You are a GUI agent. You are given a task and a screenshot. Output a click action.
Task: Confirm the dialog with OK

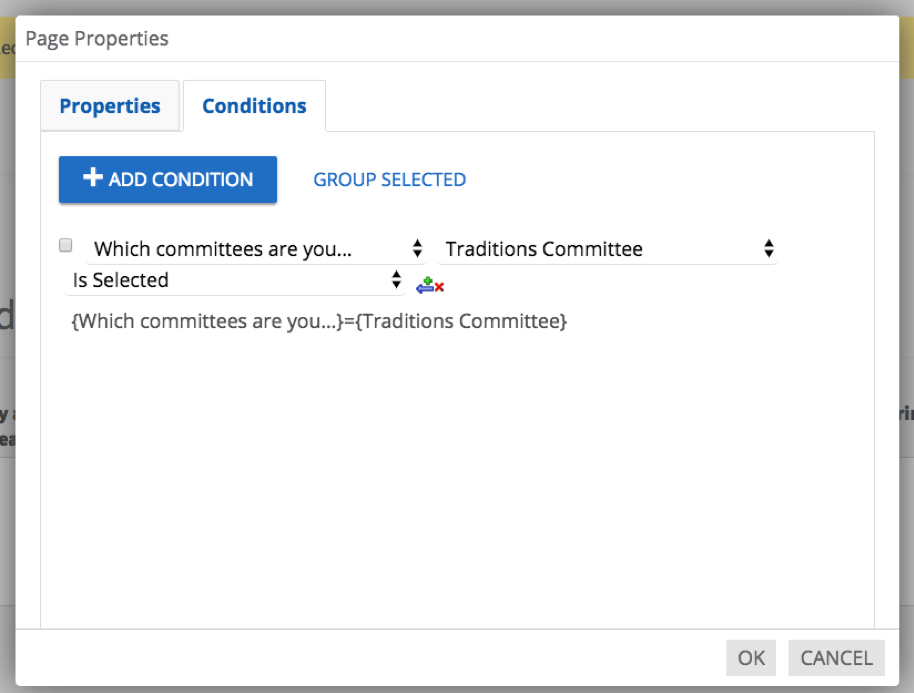[x=751, y=658]
